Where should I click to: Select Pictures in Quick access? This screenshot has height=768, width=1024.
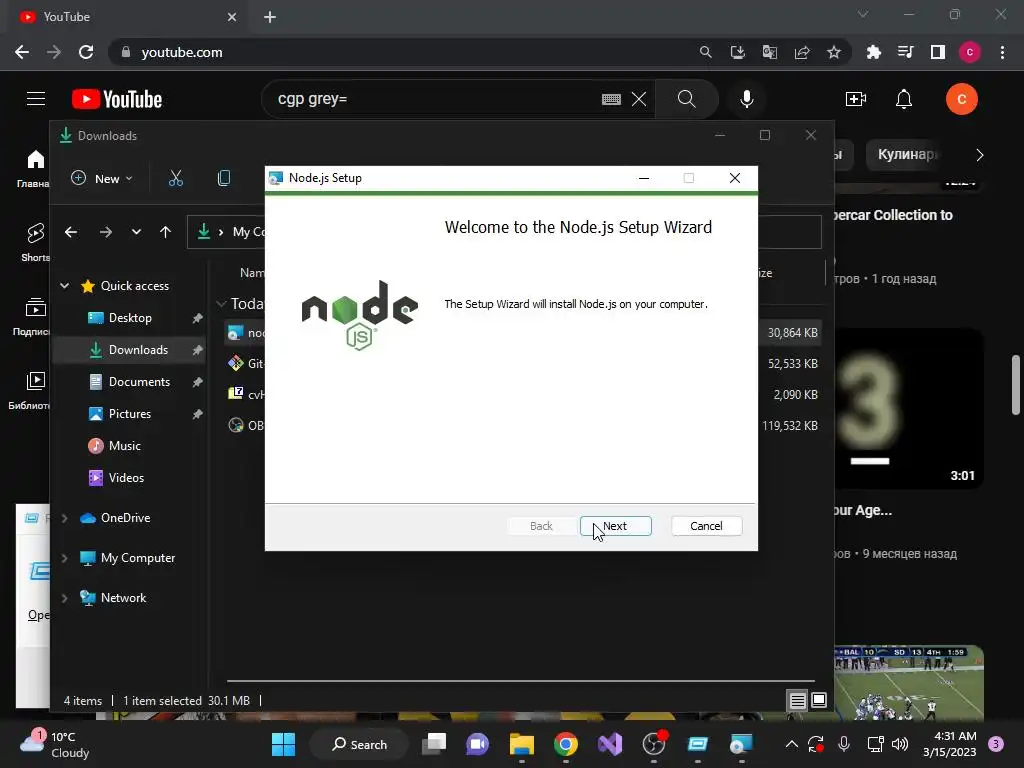(129, 413)
